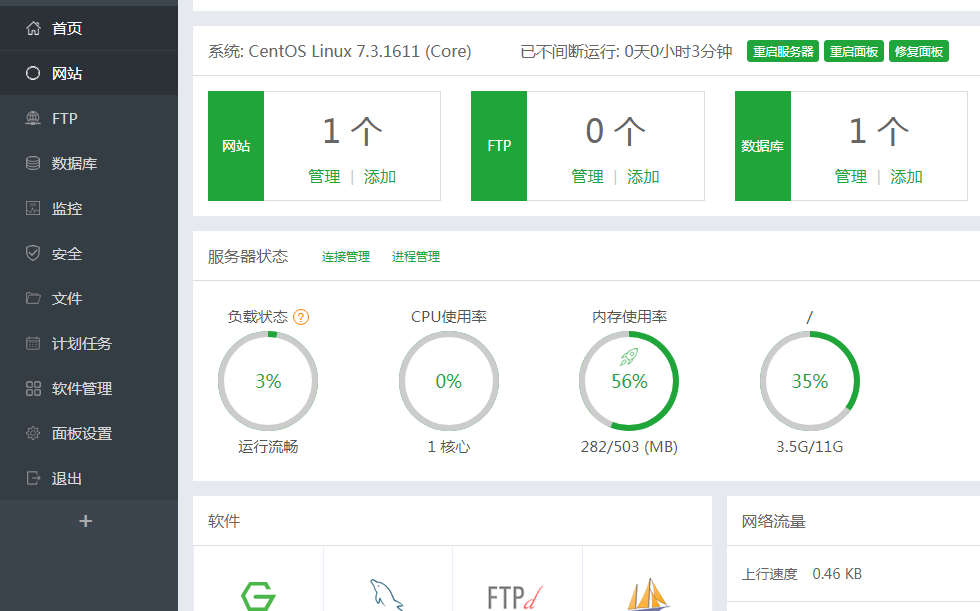Click the globe circle icon beside 网站
This screenshot has width=980, height=611.
tap(33, 73)
